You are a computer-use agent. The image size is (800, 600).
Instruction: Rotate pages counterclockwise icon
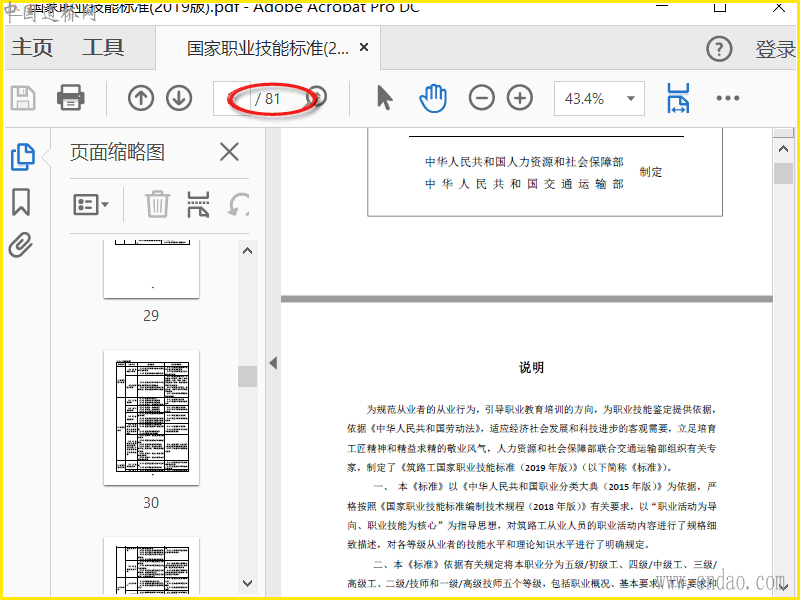pos(238,204)
